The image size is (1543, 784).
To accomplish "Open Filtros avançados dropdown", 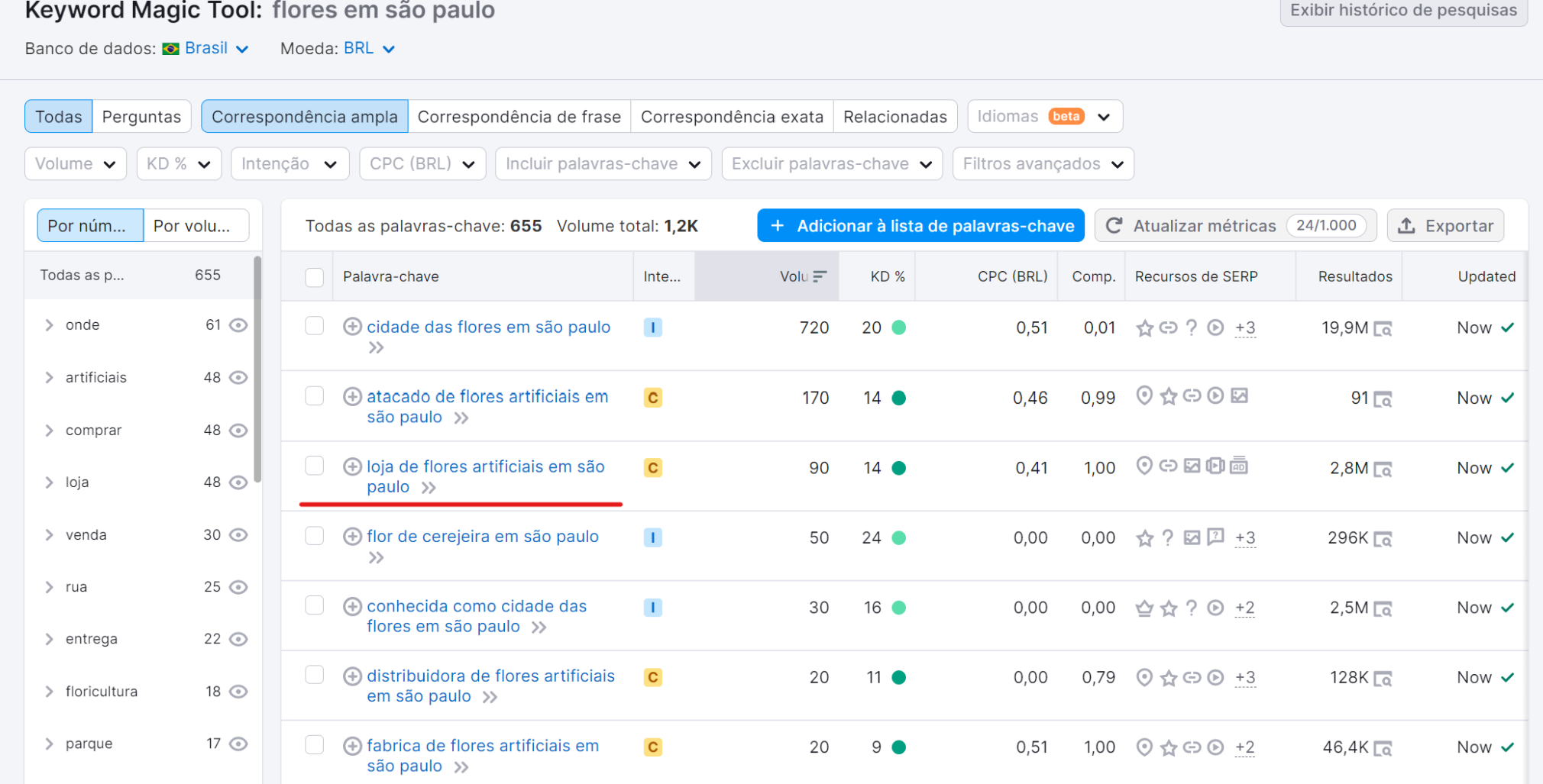I will [1043, 164].
